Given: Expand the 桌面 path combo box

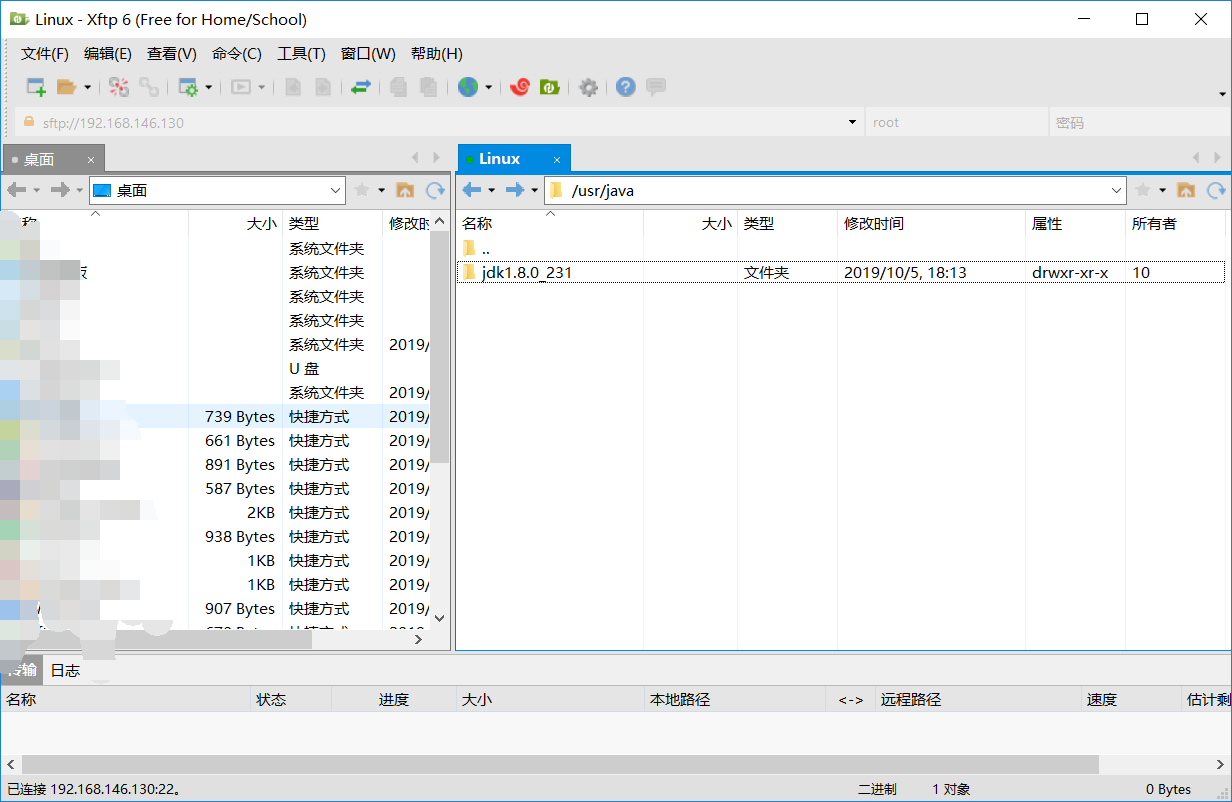Looking at the screenshot, I should (x=336, y=190).
